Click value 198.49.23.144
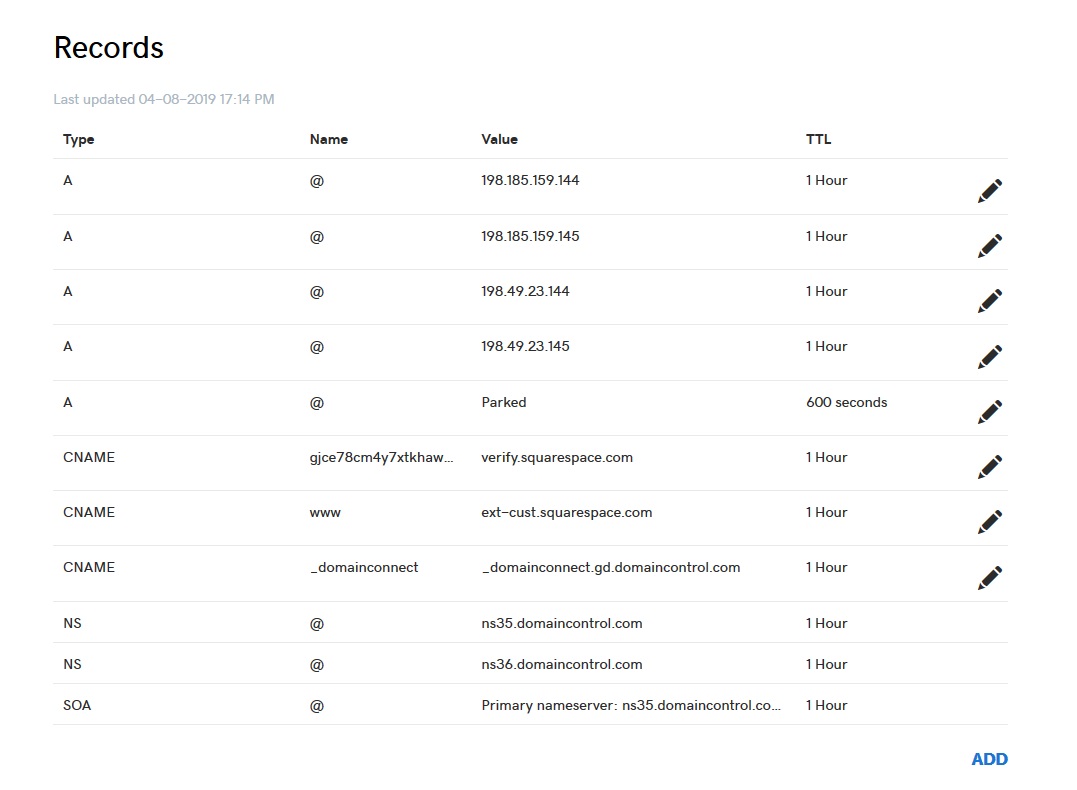 pyautogui.click(x=525, y=291)
